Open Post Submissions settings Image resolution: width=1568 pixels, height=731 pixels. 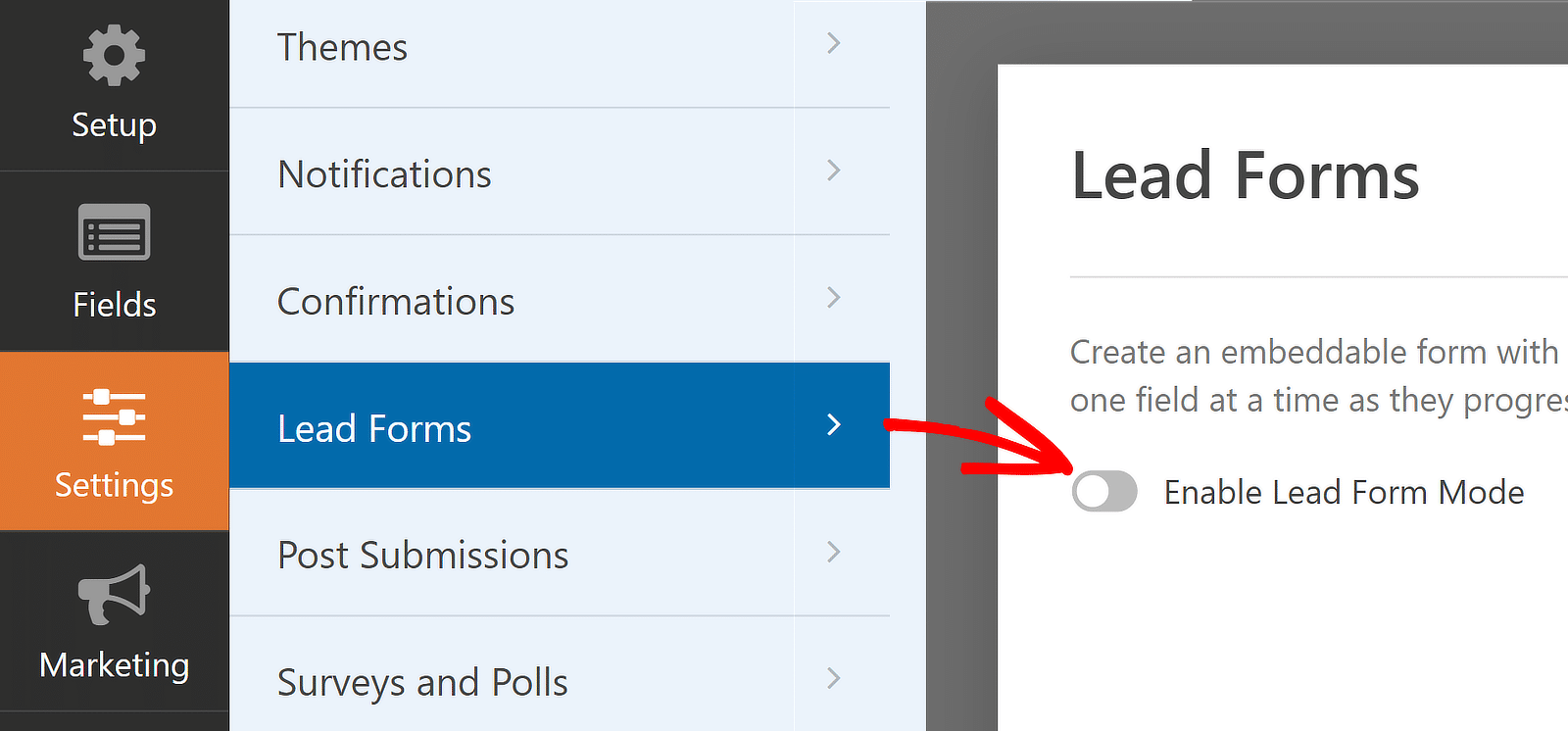[422, 556]
